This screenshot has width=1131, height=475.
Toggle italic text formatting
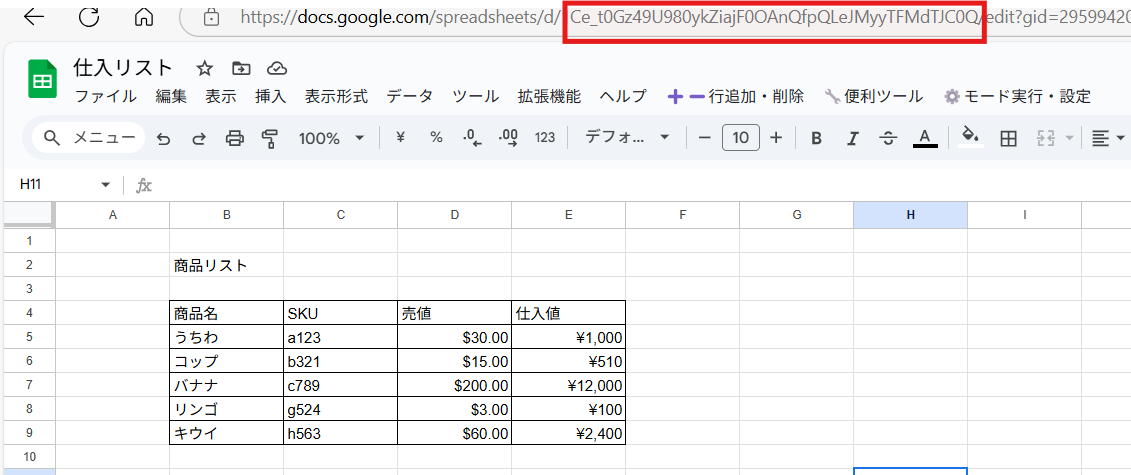coord(852,139)
